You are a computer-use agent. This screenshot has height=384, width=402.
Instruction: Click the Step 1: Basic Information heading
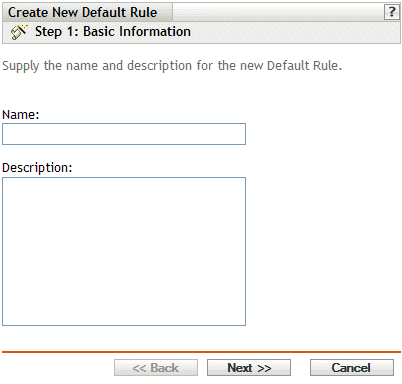coord(113,32)
